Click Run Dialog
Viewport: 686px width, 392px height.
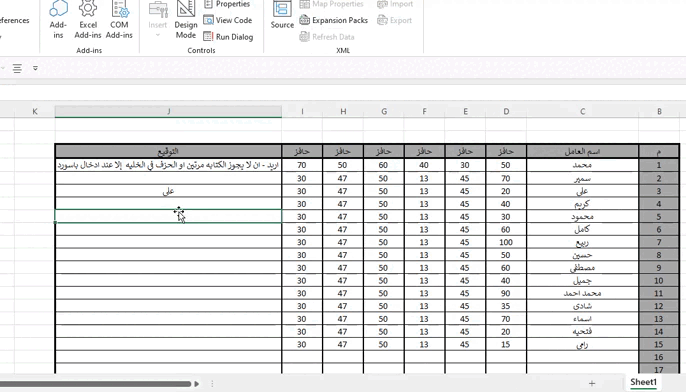click(x=228, y=37)
